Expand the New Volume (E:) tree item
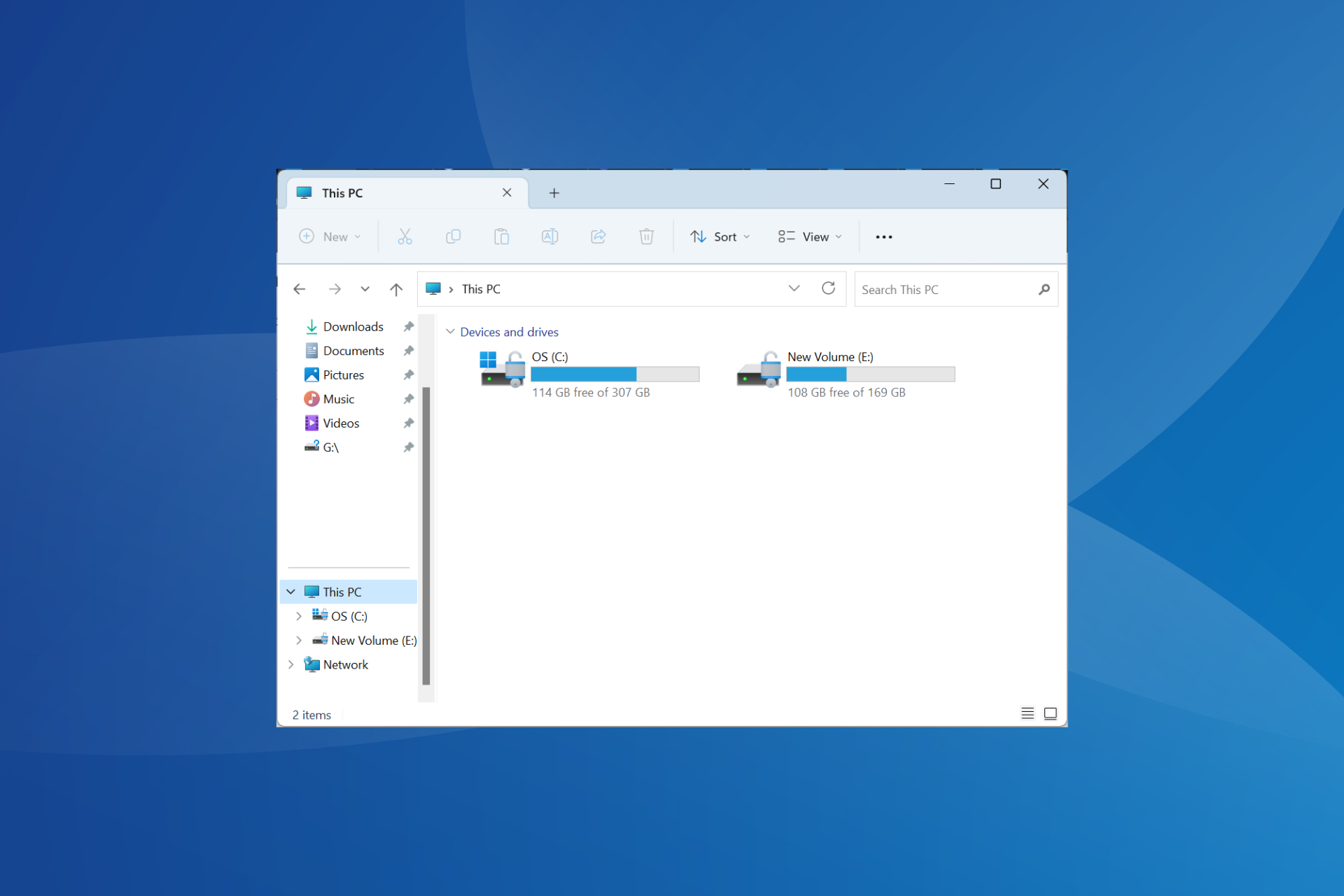This screenshot has width=1344, height=896. click(297, 639)
